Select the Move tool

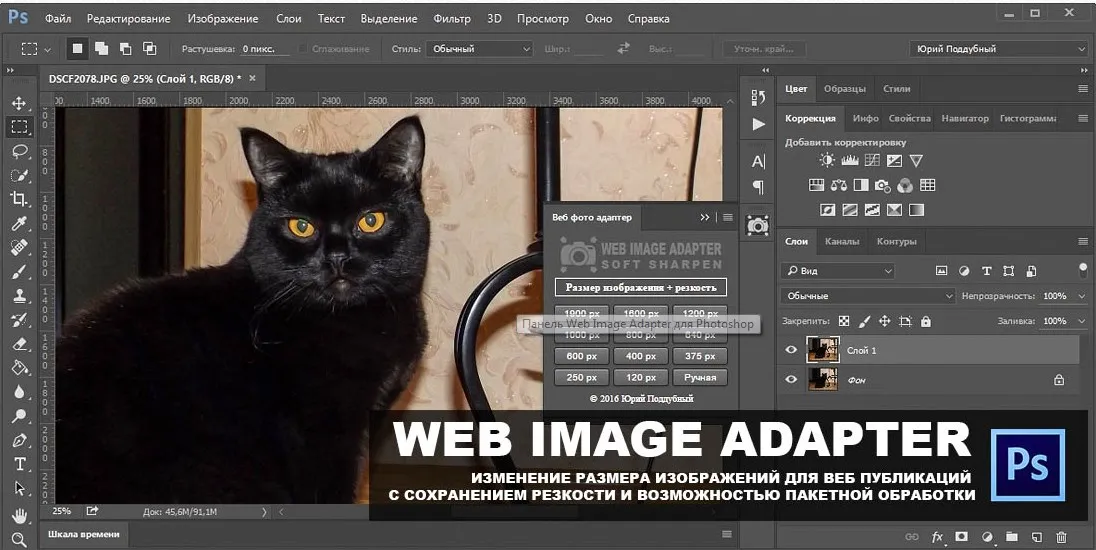pos(19,103)
